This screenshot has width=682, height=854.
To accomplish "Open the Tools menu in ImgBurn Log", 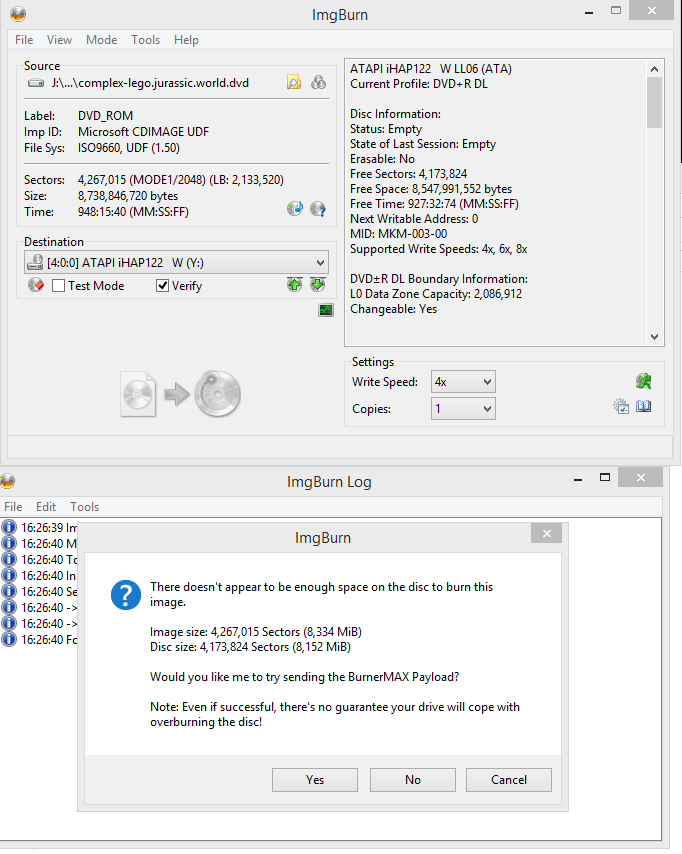I will pyautogui.click(x=85, y=507).
